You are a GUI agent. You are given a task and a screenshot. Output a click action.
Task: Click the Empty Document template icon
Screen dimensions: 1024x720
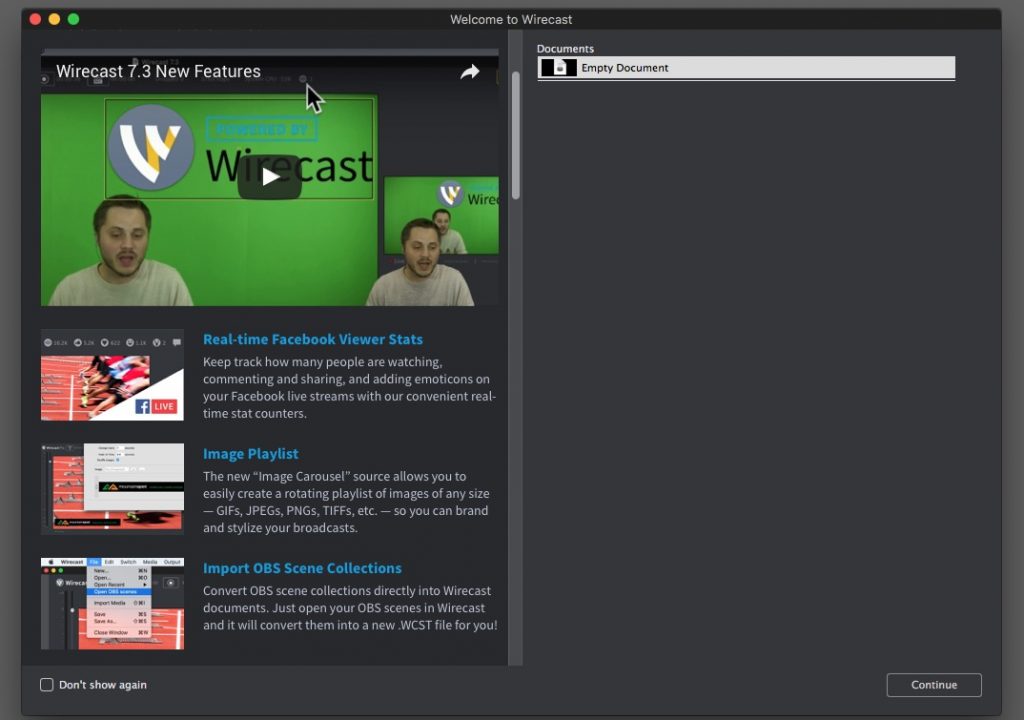click(x=559, y=67)
